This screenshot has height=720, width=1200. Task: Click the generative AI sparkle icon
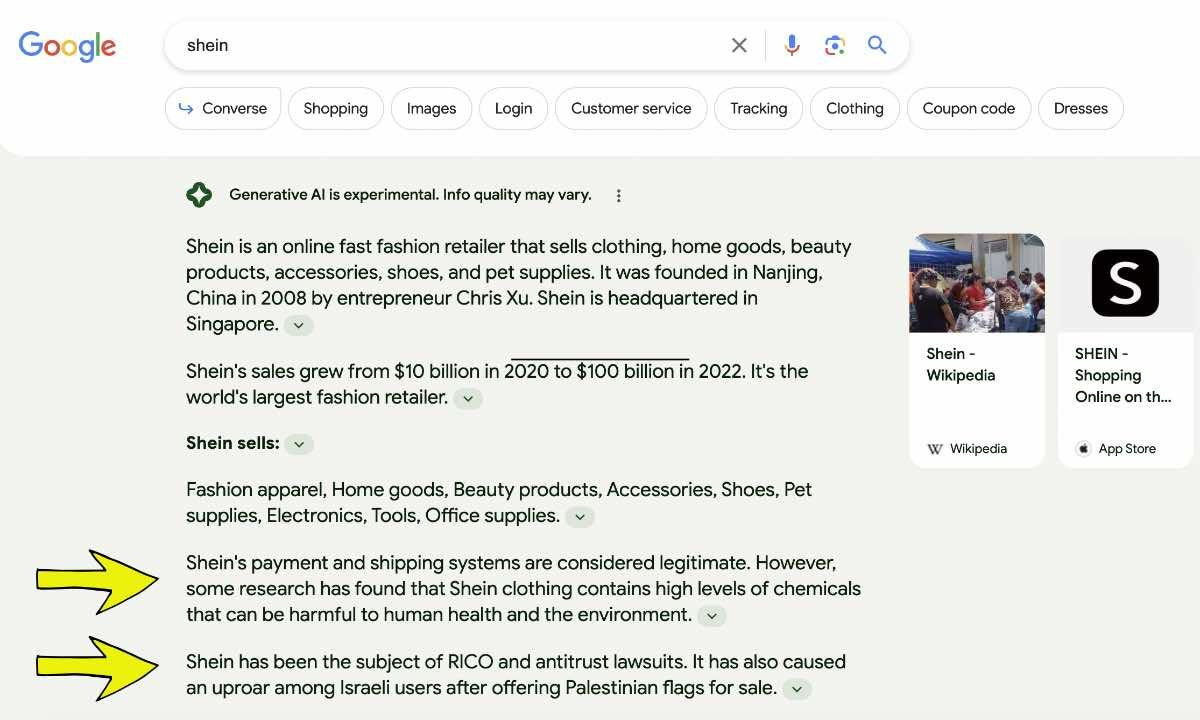pos(199,195)
